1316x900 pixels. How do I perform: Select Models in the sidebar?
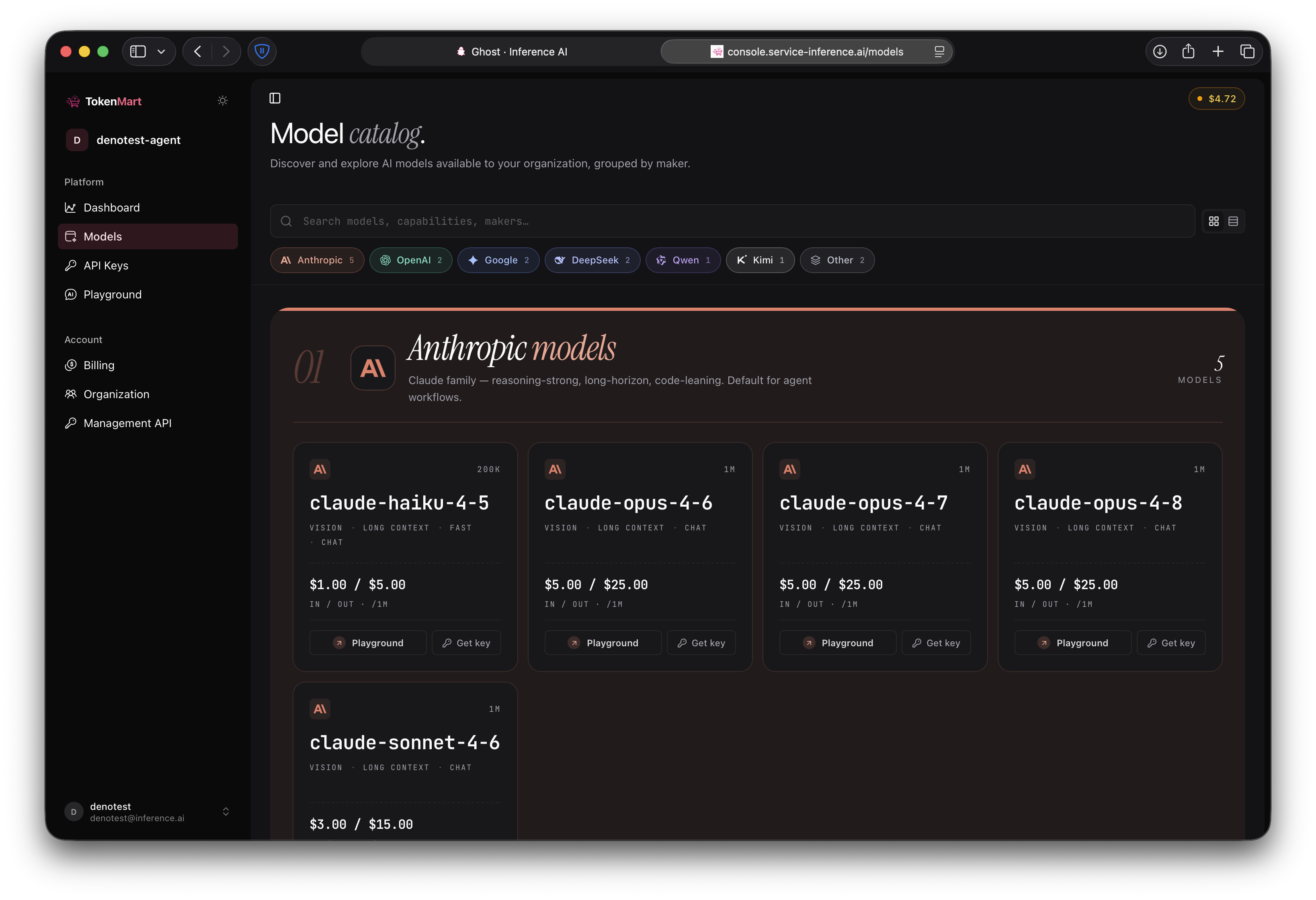tap(148, 237)
